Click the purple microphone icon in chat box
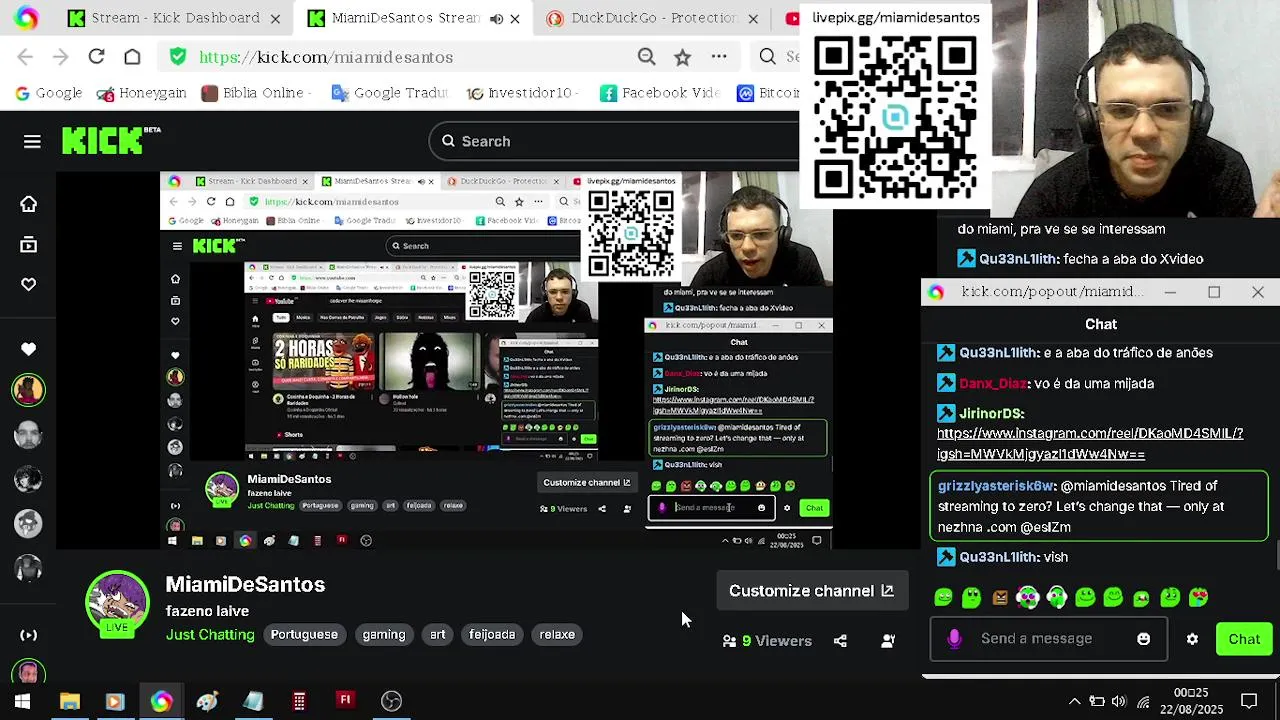 point(954,639)
